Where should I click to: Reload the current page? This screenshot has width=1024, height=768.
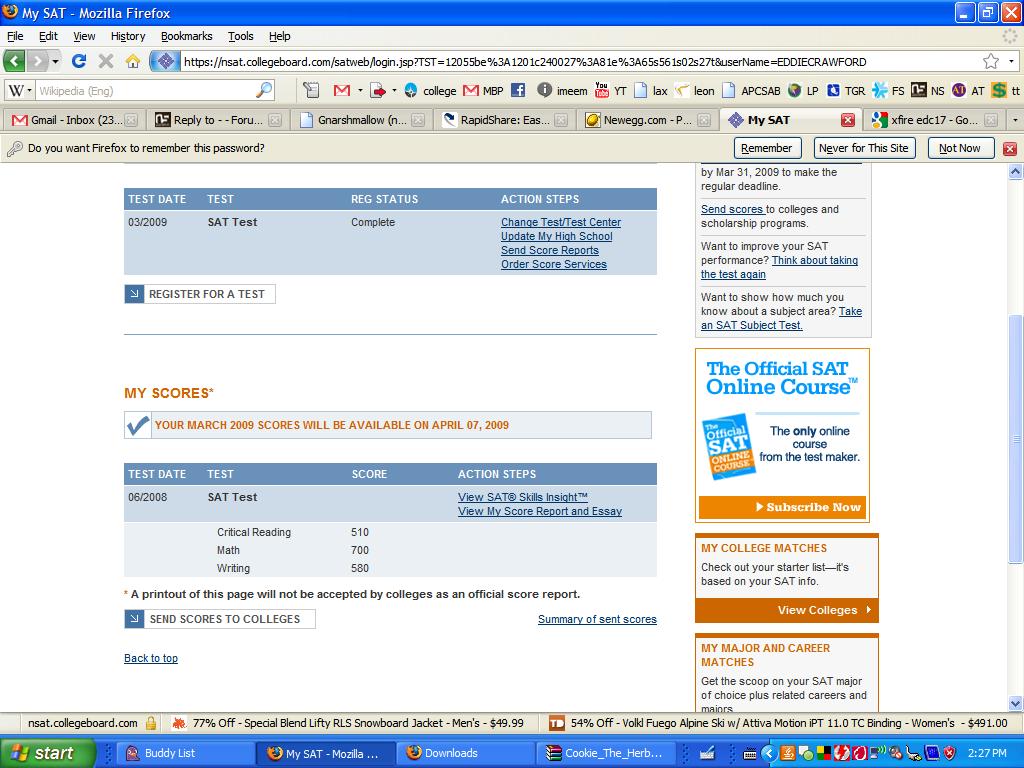click(x=77, y=60)
